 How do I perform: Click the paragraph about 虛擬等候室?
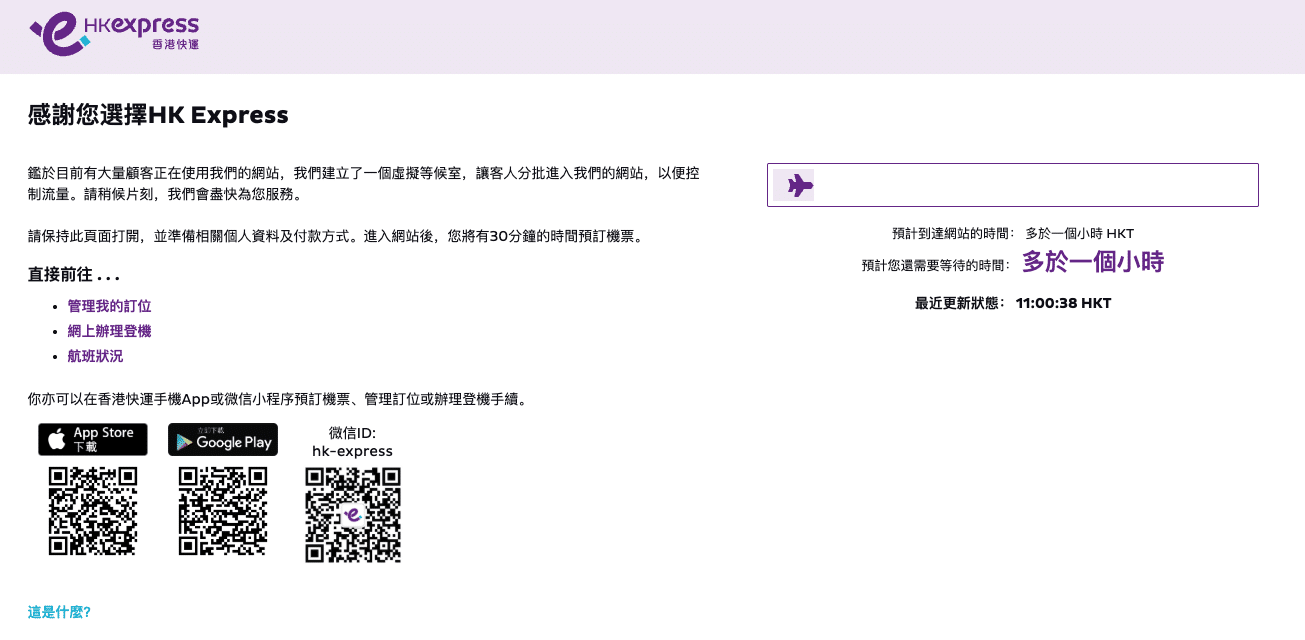[364, 183]
